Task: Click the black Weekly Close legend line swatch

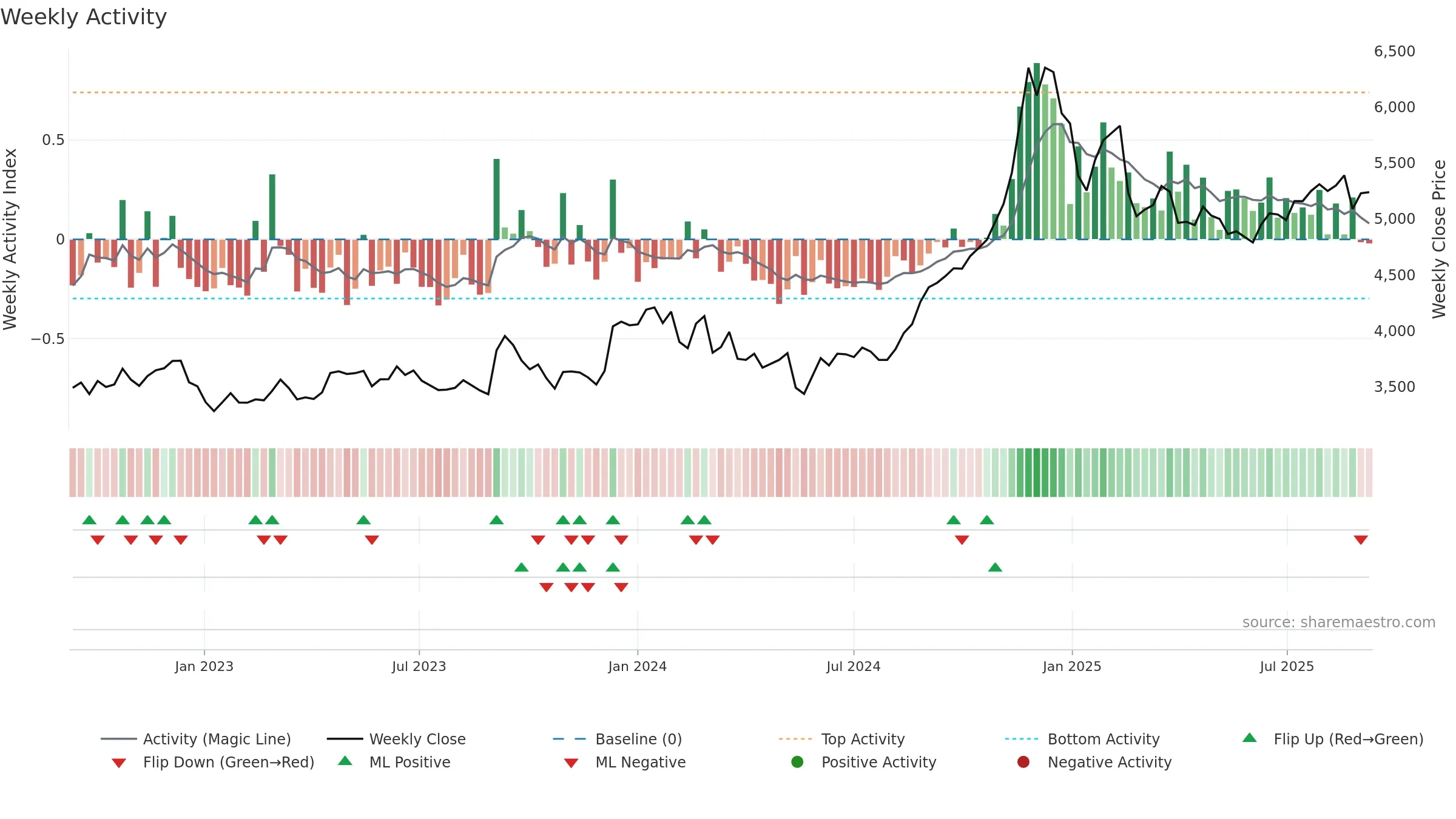Action: point(345,739)
